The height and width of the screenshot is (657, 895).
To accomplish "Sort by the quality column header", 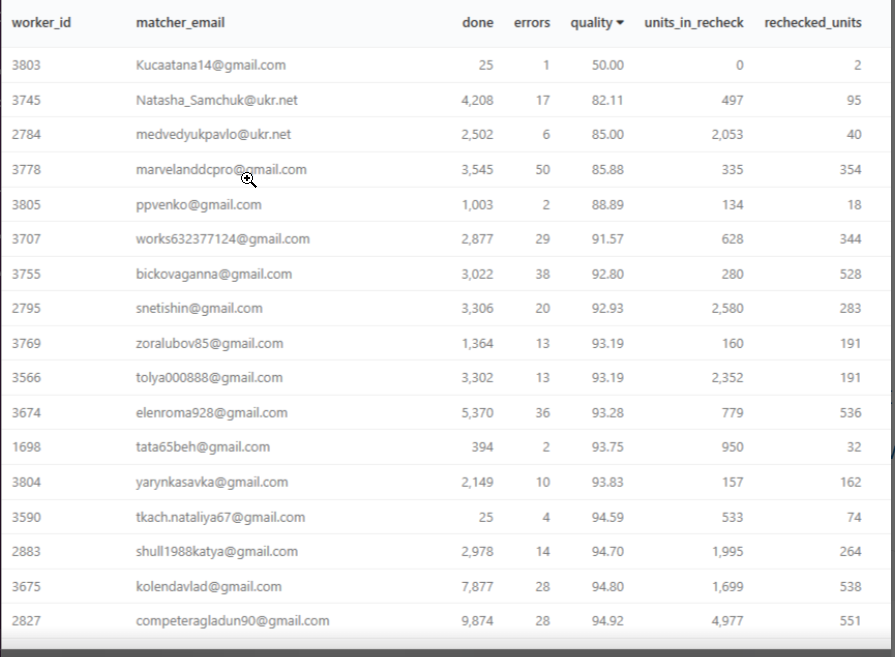I will pyautogui.click(x=596, y=23).
